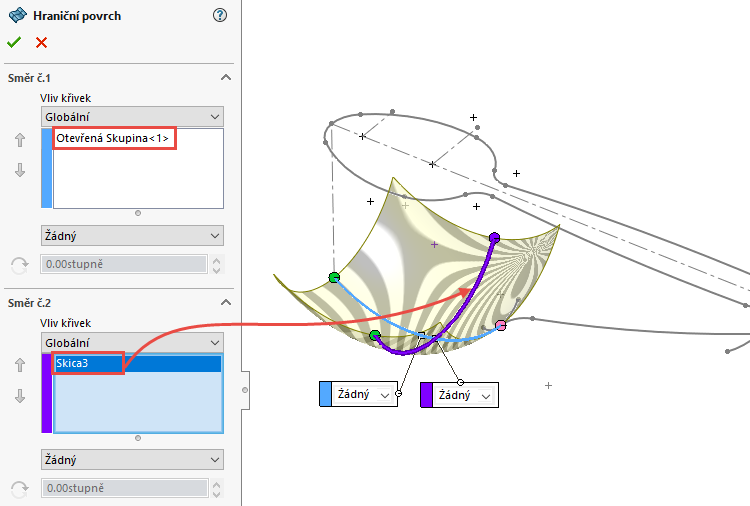Click the 0.00stupně field in Směr č.1
Screen dimensions: 750x506
tap(124, 264)
